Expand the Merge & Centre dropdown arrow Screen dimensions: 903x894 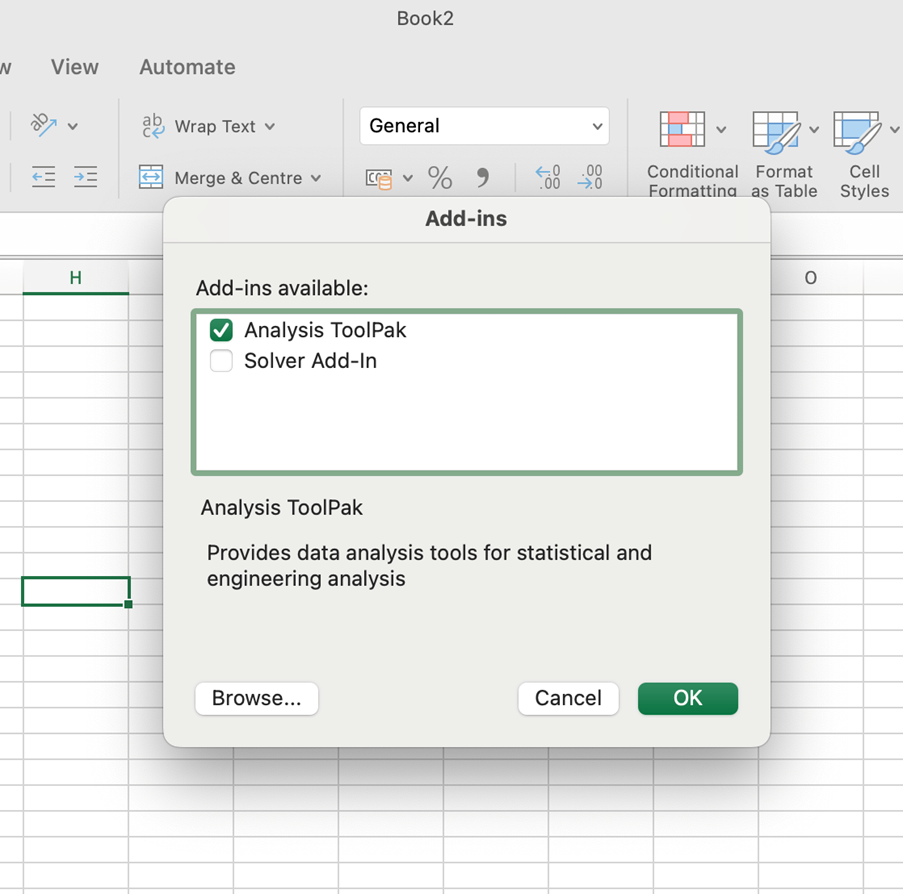point(316,178)
